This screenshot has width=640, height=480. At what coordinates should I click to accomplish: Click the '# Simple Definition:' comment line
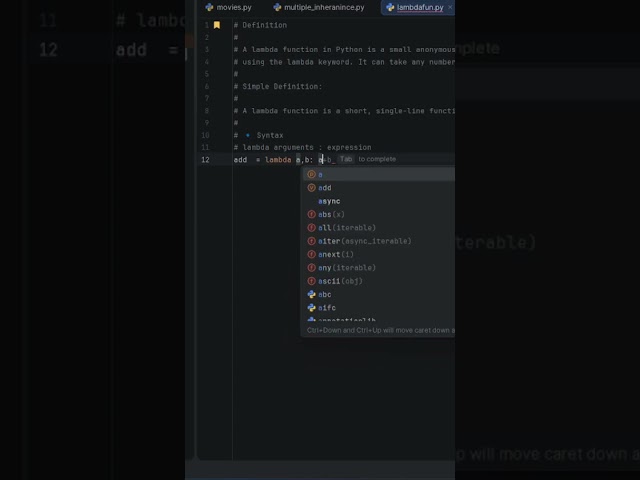[278, 87]
